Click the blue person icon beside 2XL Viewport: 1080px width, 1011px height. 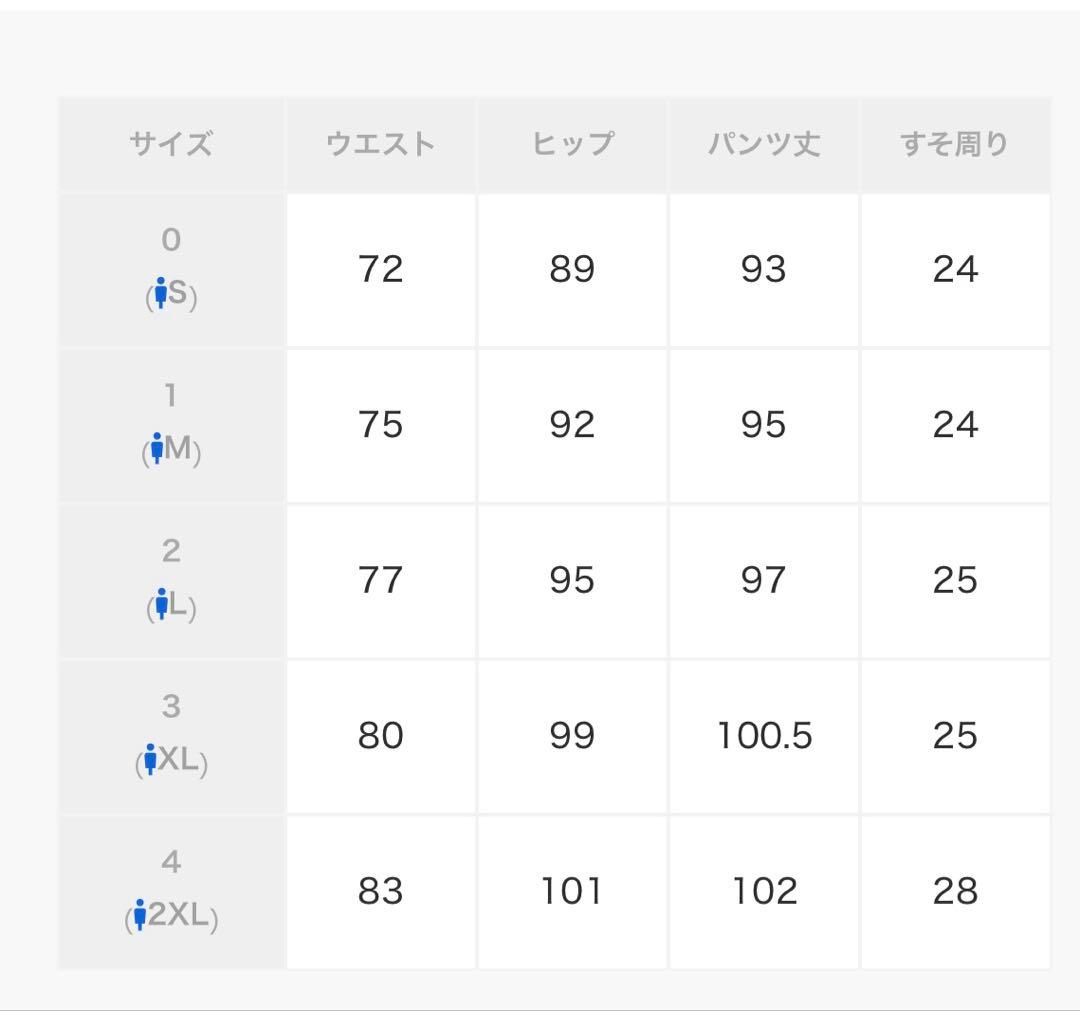click(140, 915)
